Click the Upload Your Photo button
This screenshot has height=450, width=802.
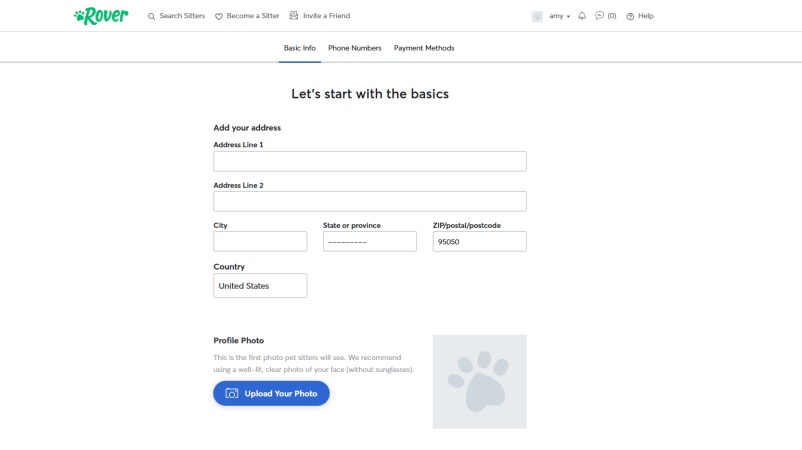tap(271, 394)
